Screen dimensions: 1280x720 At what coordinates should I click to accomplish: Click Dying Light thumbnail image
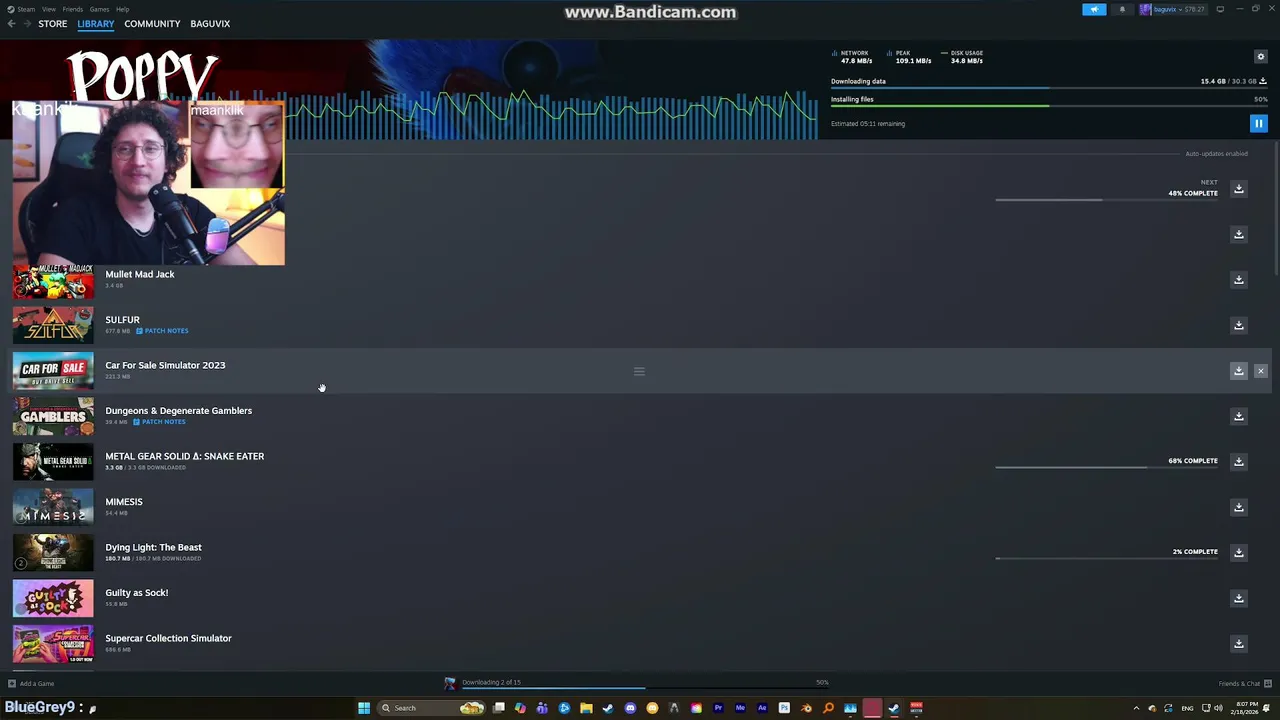(x=53, y=553)
